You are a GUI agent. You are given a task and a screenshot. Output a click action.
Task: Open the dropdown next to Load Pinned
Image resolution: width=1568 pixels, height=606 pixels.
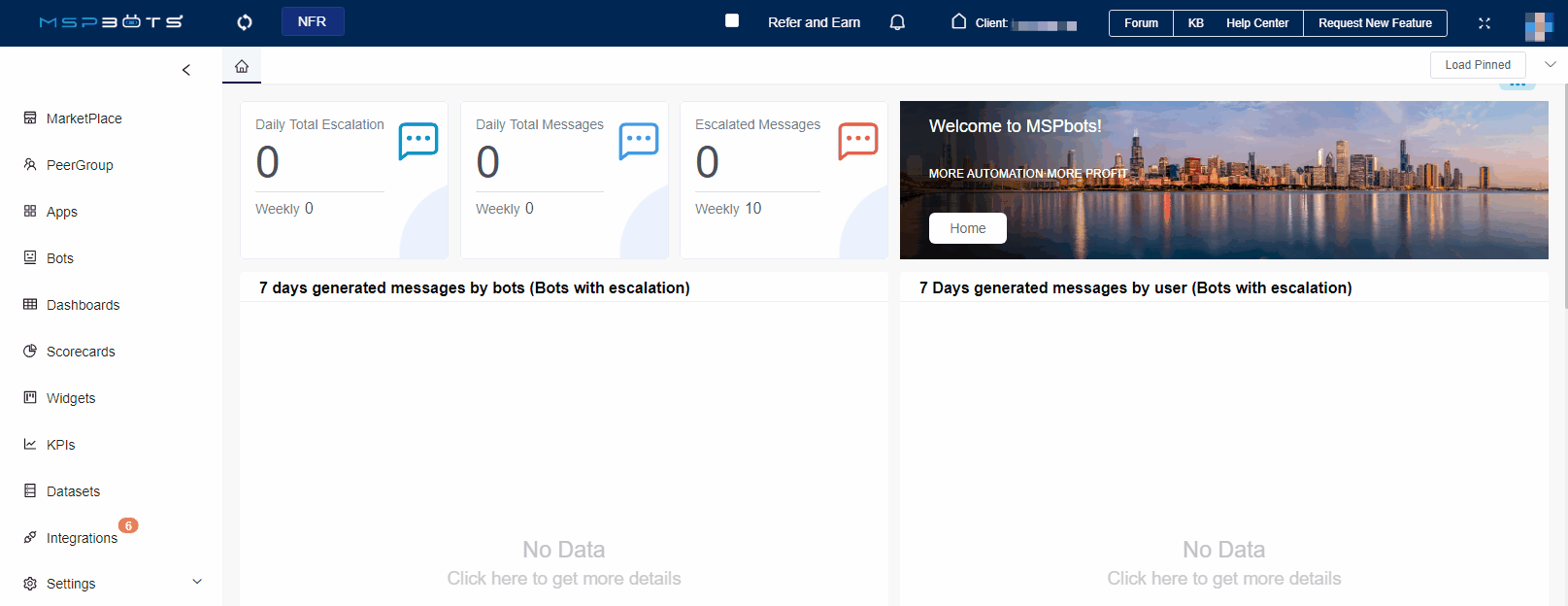click(x=1550, y=65)
